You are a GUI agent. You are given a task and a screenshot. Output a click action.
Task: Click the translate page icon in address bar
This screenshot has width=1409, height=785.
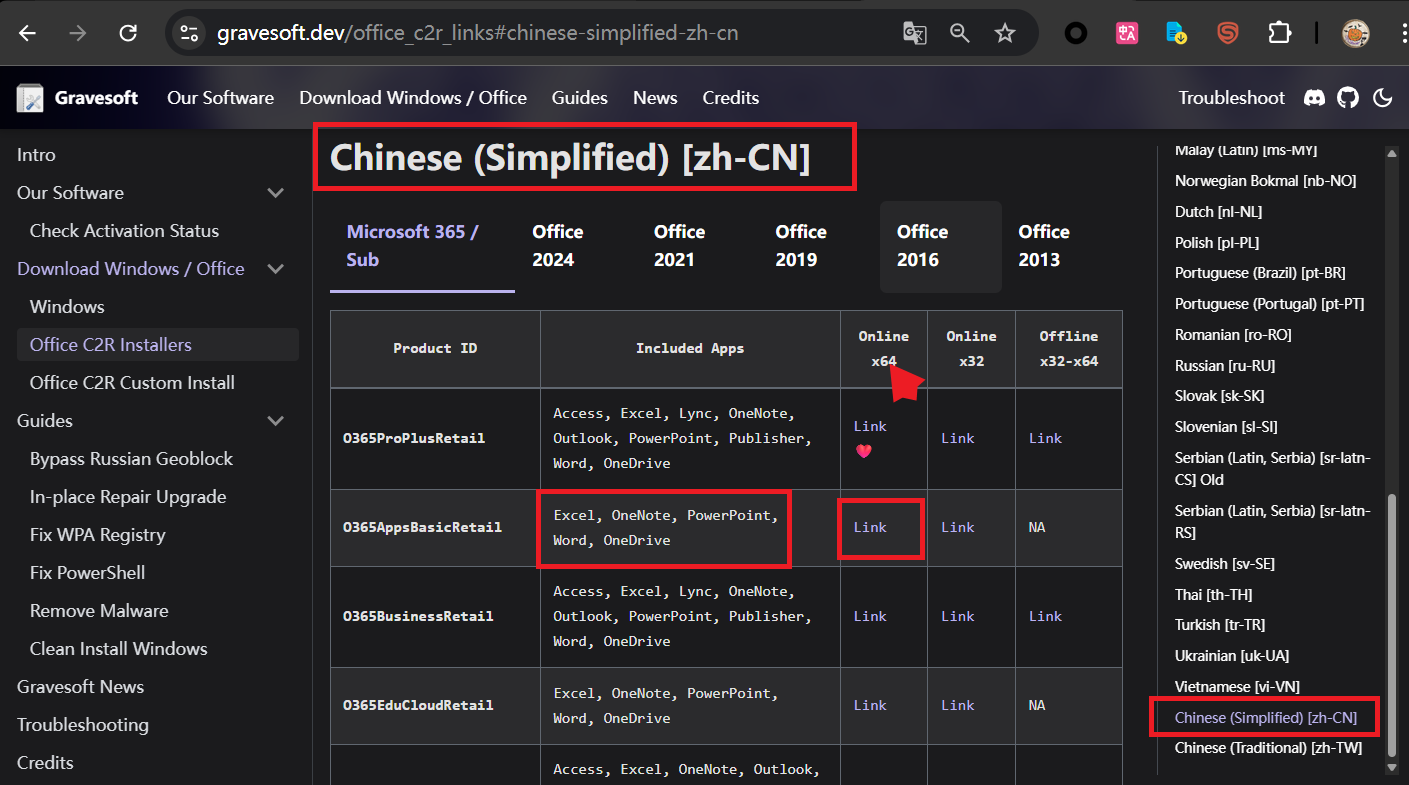coord(914,33)
